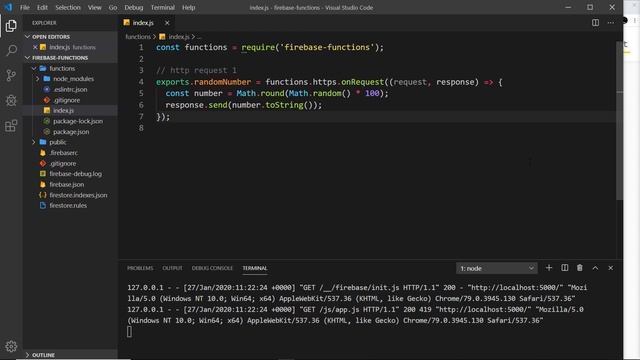The width and height of the screenshot is (640, 360).
Task: Split the editor to the right
Action: click(596, 23)
